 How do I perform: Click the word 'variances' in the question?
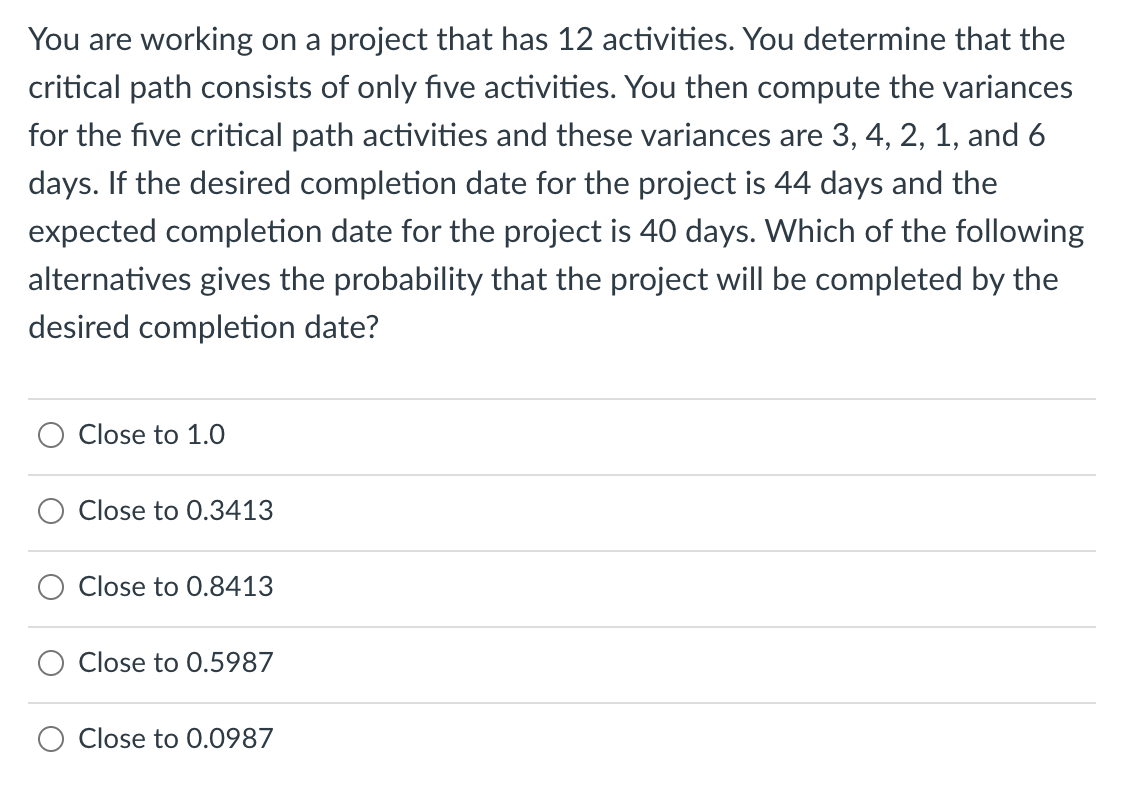pyautogui.click(x=1011, y=88)
